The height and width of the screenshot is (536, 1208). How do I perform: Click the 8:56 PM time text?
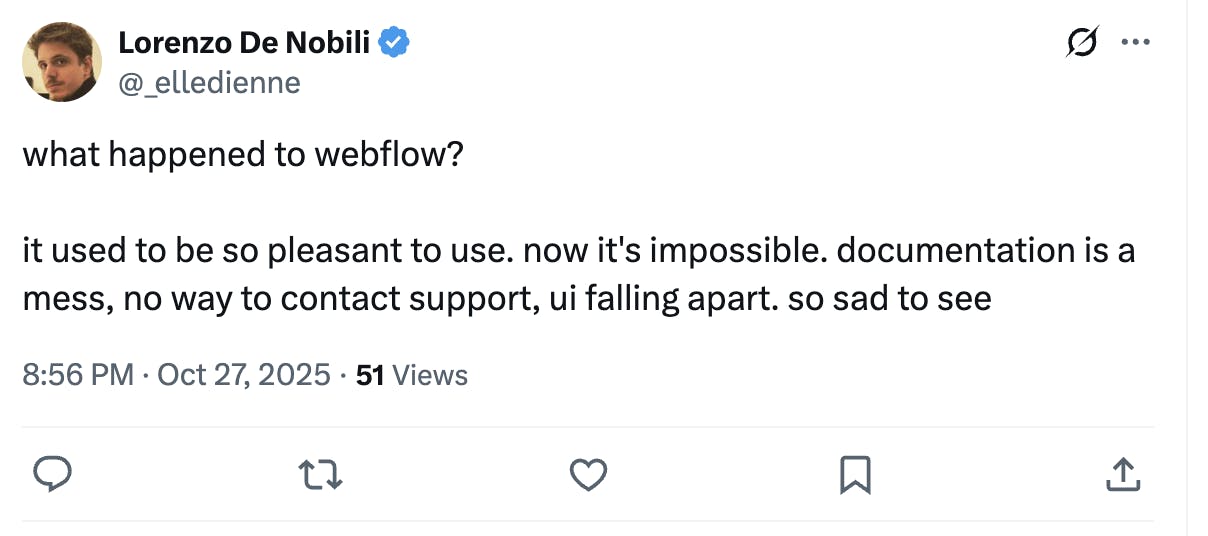pos(77,375)
